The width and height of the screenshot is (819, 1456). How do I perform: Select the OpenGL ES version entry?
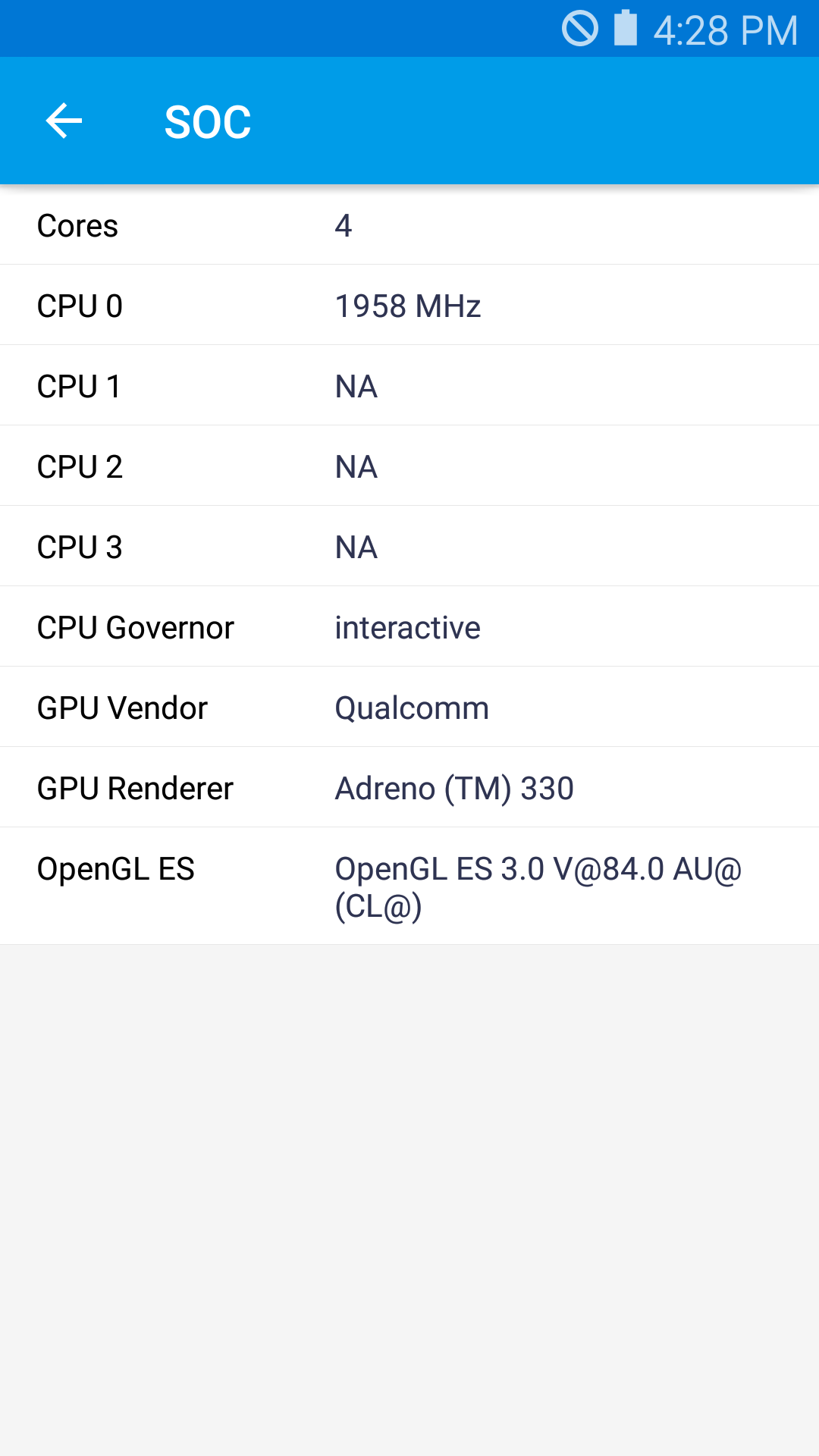pyautogui.click(x=409, y=886)
